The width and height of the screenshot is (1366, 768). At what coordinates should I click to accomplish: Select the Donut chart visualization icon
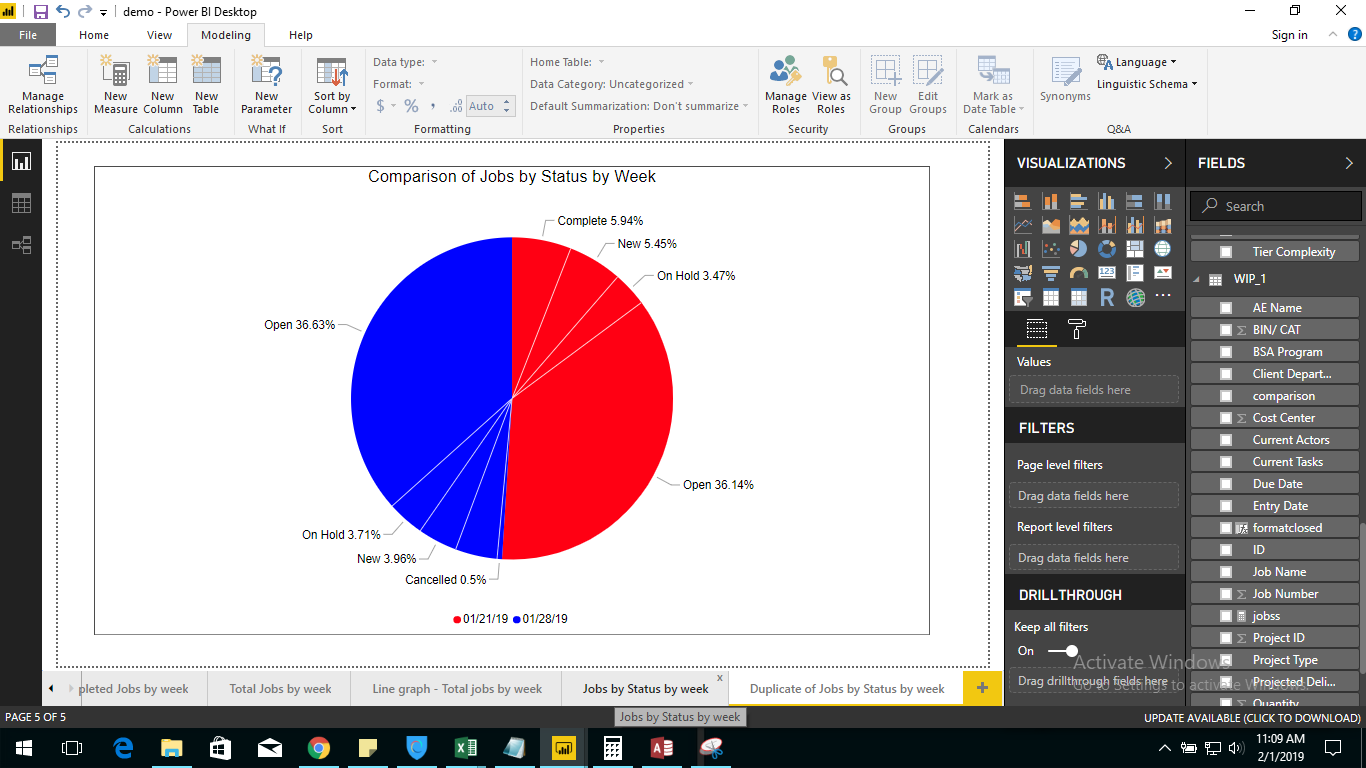[1107, 249]
